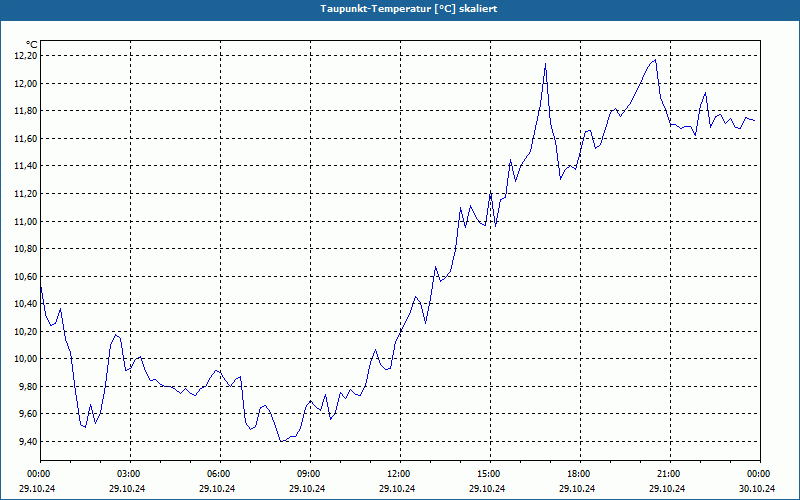Screen dimensions: 800x500
Task: Select the '06:00' time label
Action: (x=217, y=474)
